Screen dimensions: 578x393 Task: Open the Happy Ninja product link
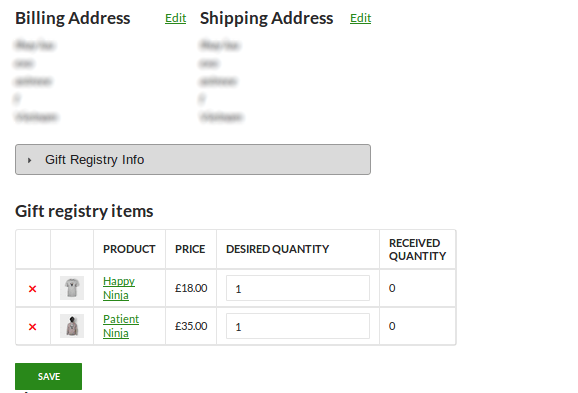pos(119,288)
